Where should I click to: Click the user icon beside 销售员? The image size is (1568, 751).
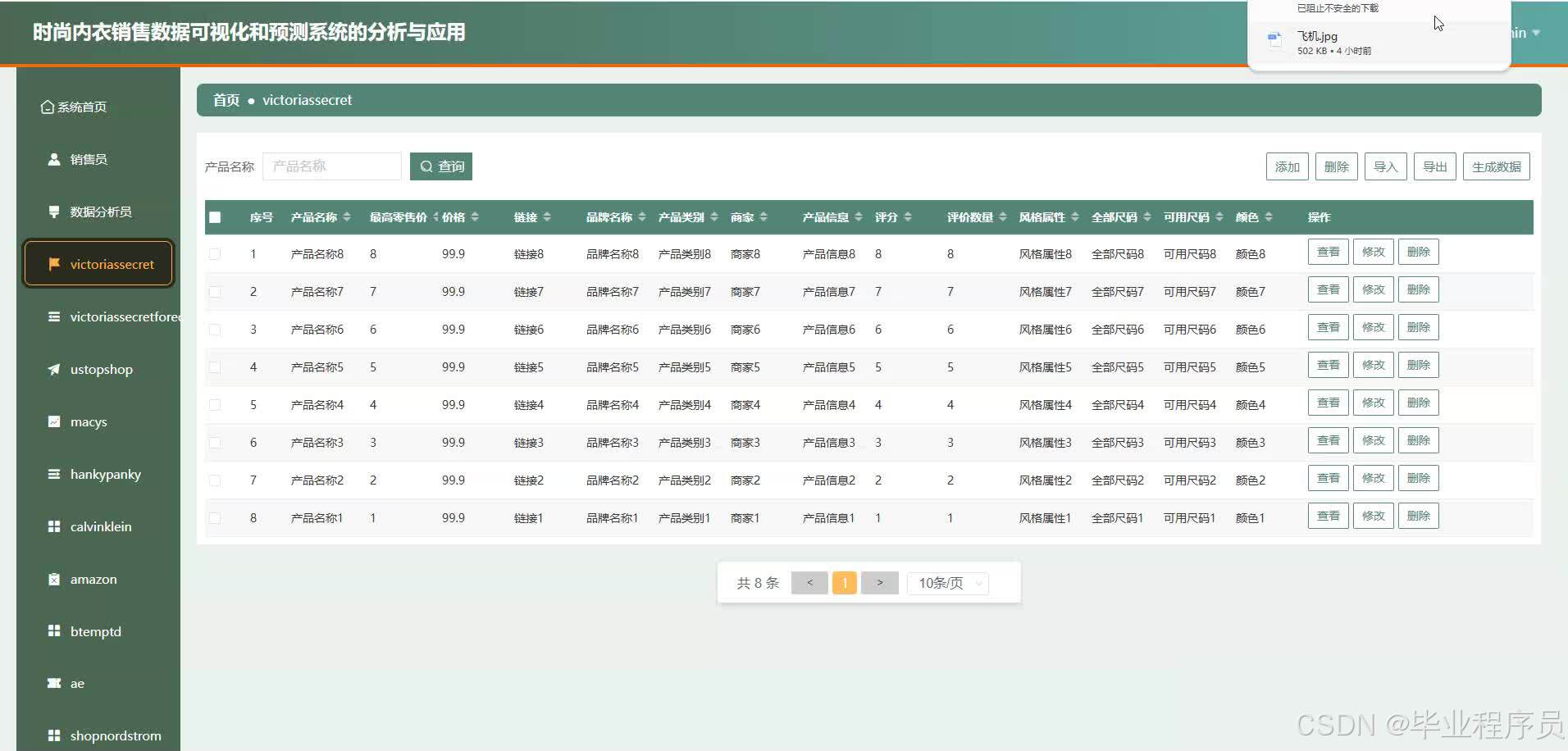click(x=54, y=159)
